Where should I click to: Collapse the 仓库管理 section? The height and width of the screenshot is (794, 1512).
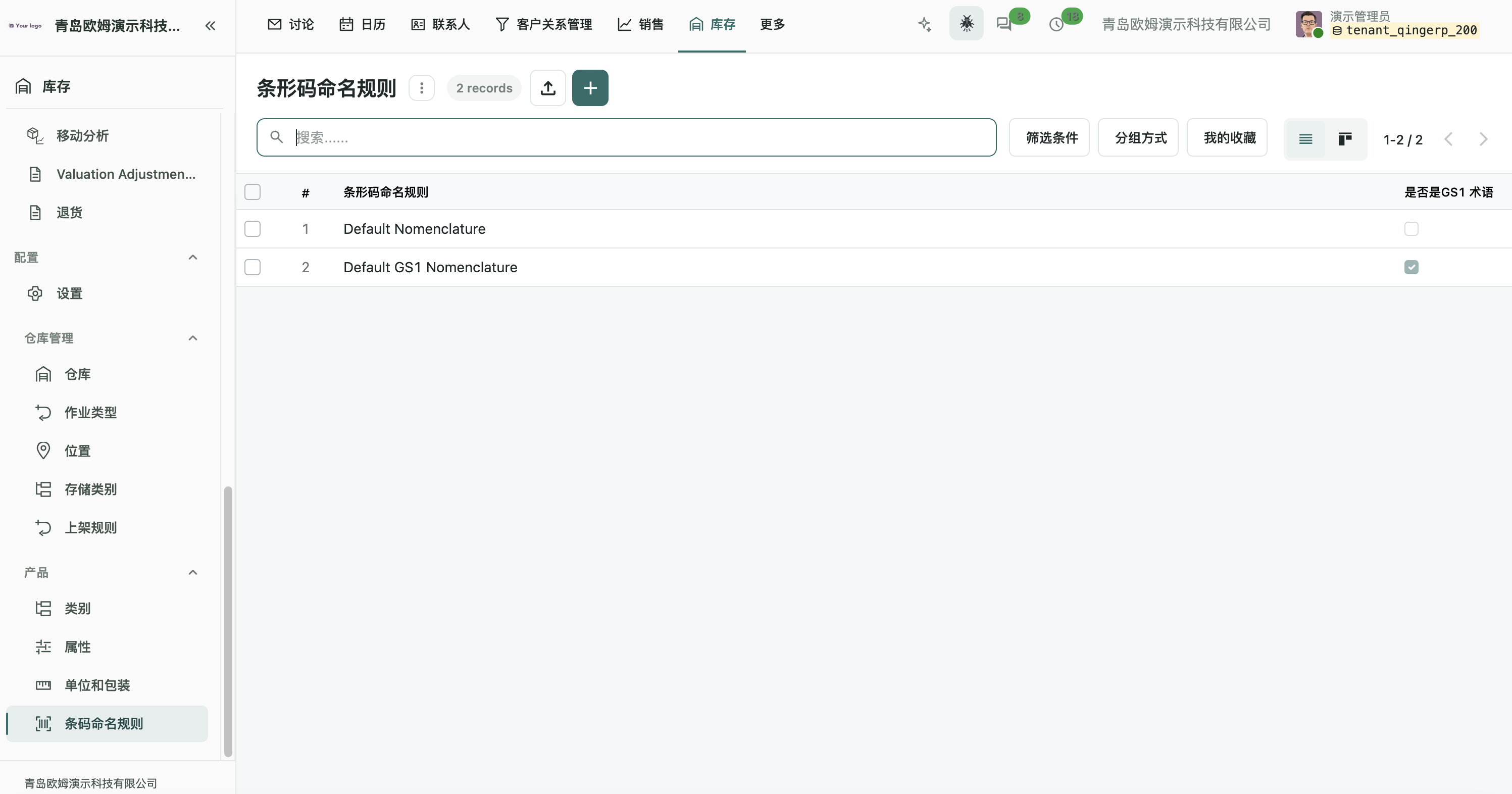click(x=192, y=338)
